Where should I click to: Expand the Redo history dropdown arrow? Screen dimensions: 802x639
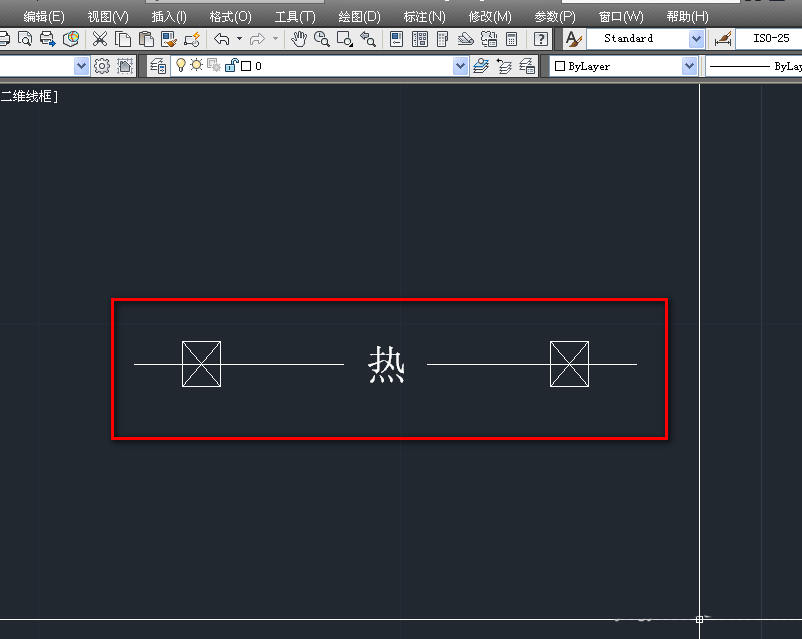pos(275,39)
